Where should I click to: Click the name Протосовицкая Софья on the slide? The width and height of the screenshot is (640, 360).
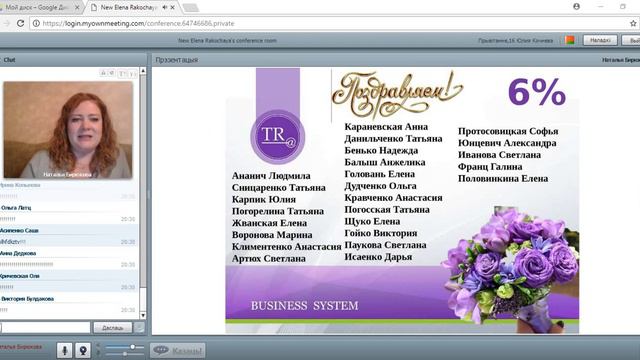[x=508, y=131]
